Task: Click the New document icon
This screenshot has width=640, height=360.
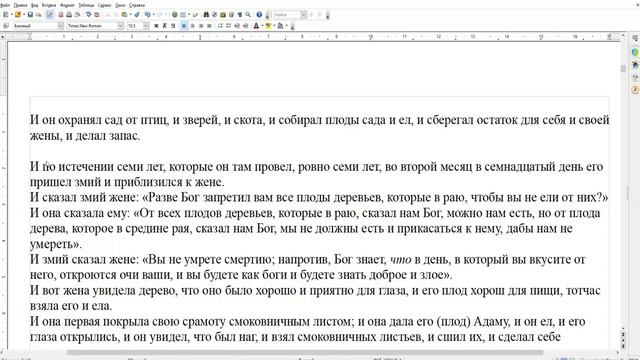Action: tap(6, 14)
